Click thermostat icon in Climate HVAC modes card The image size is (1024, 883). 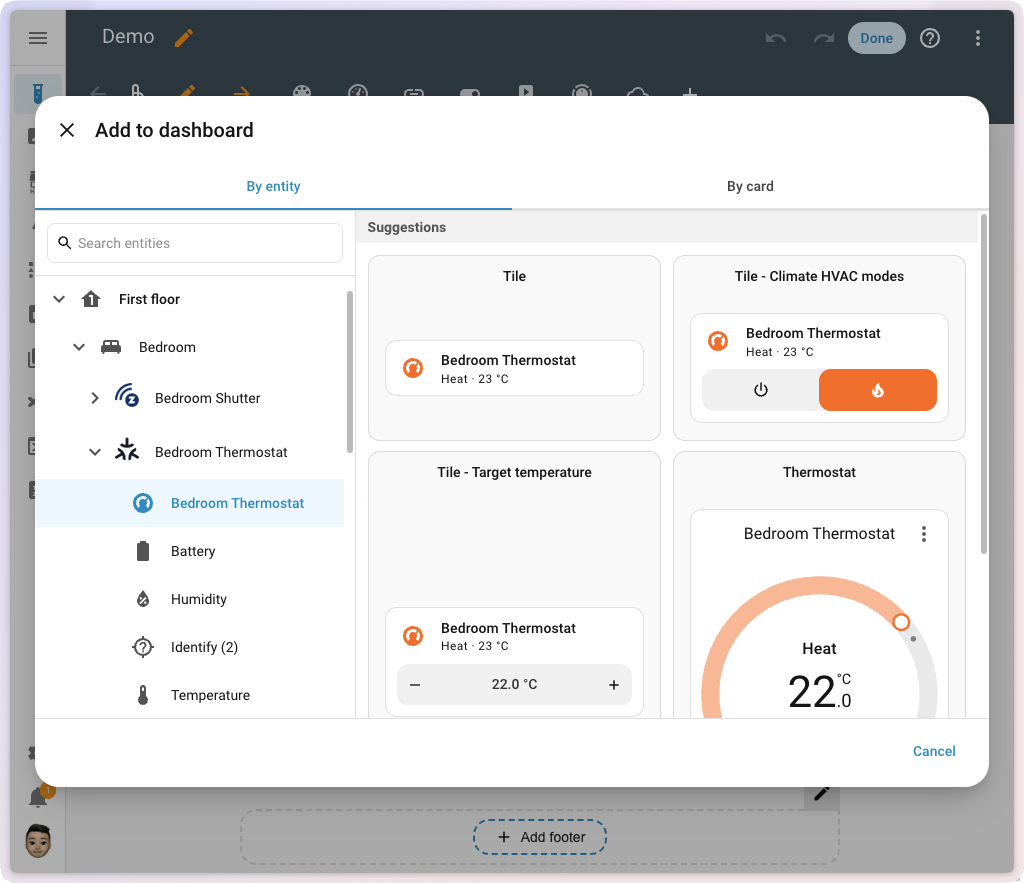point(718,341)
